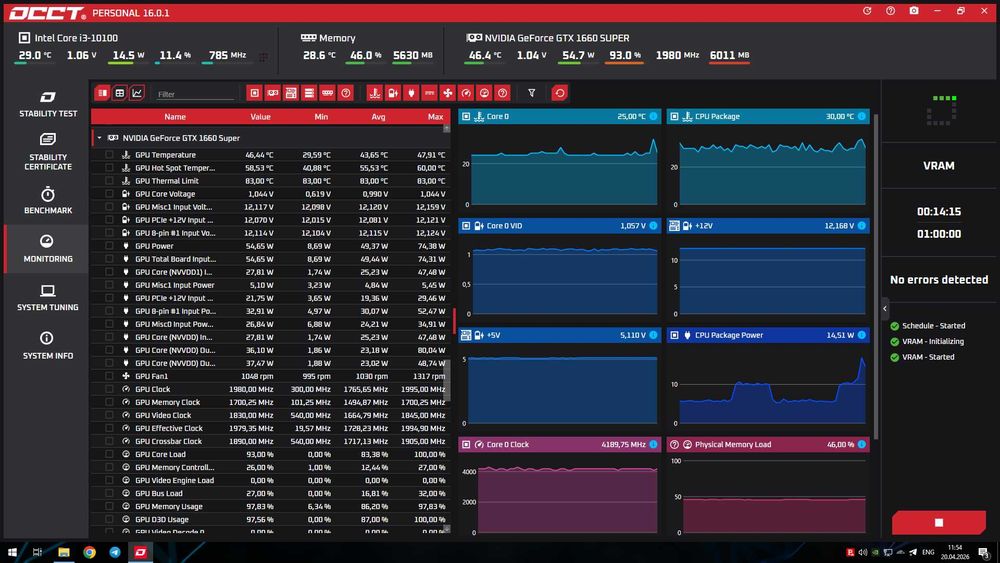Toggle storage sensors filter icon

click(x=309, y=93)
